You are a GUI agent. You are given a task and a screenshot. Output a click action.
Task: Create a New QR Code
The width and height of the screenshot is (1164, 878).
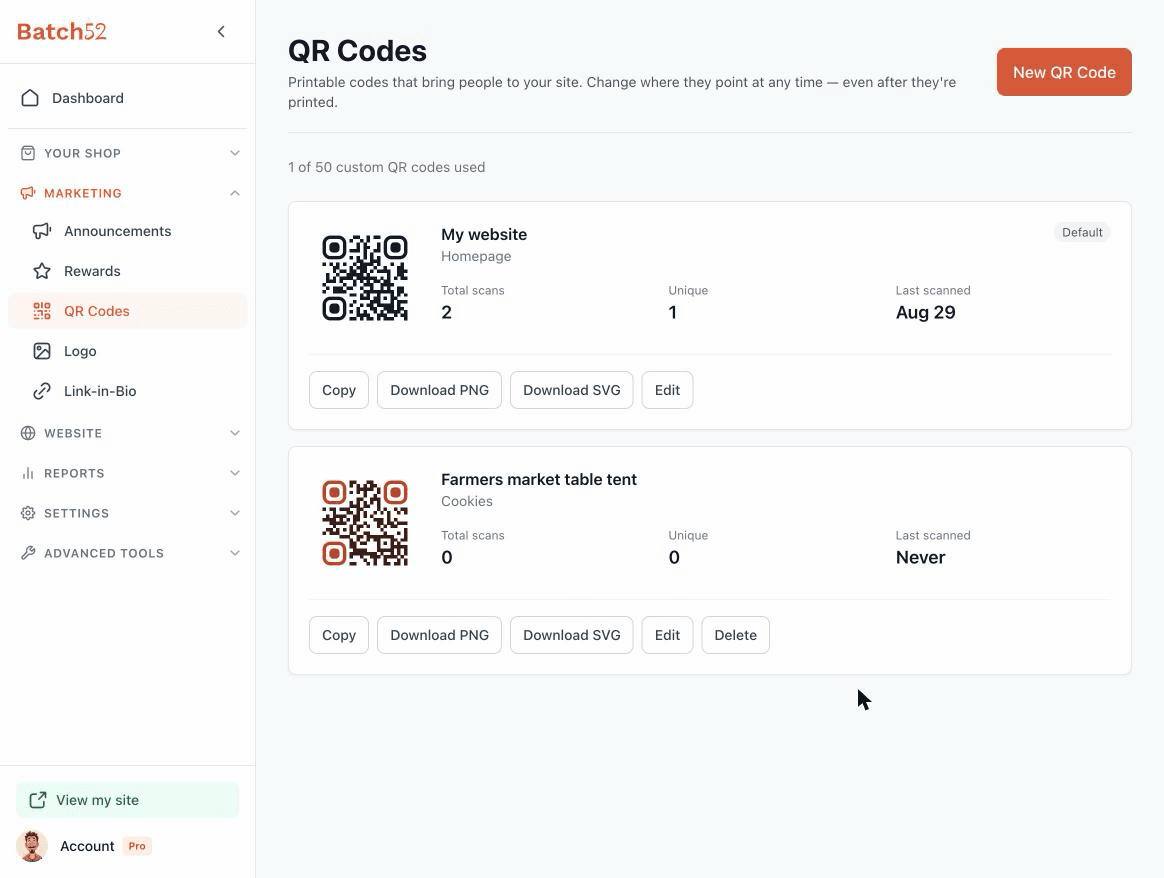(x=1064, y=72)
